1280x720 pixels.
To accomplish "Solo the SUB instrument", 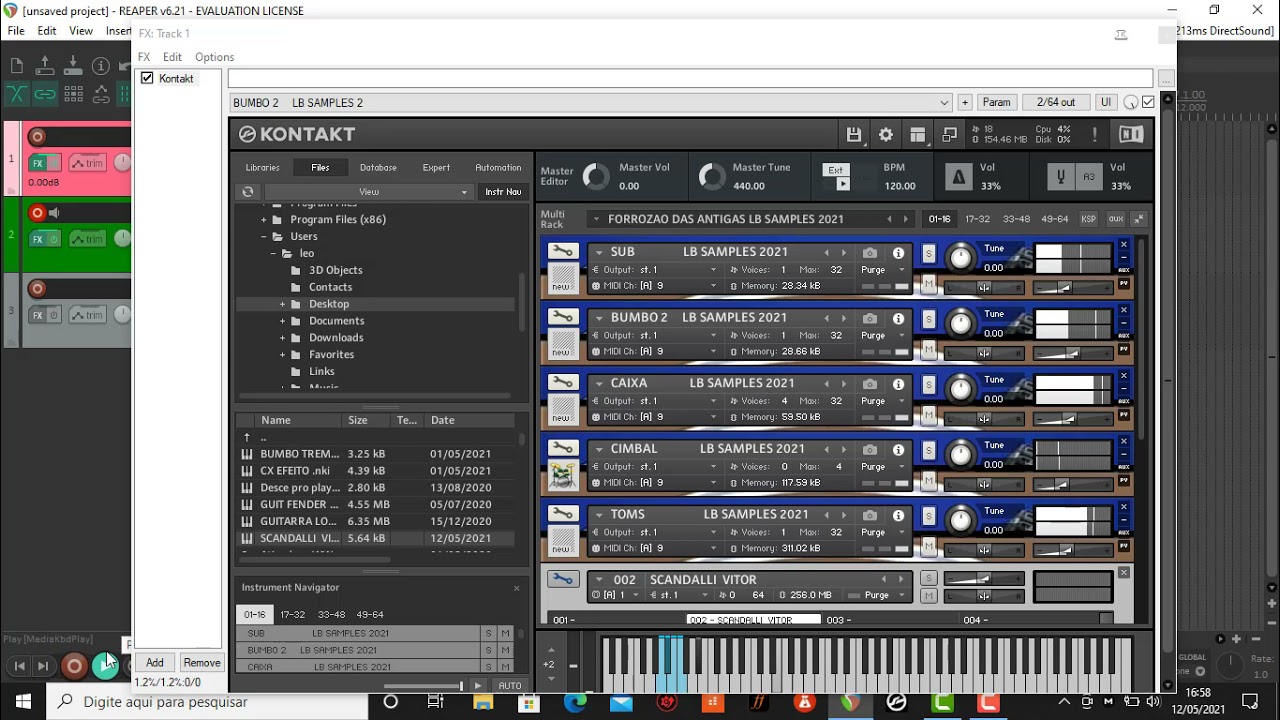I will tap(929, 254).
